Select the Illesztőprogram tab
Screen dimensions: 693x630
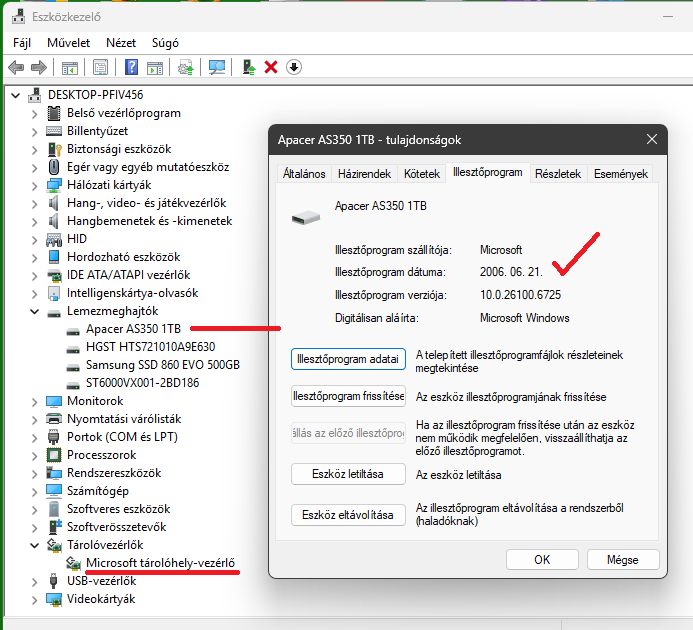(x=487, y=172)
